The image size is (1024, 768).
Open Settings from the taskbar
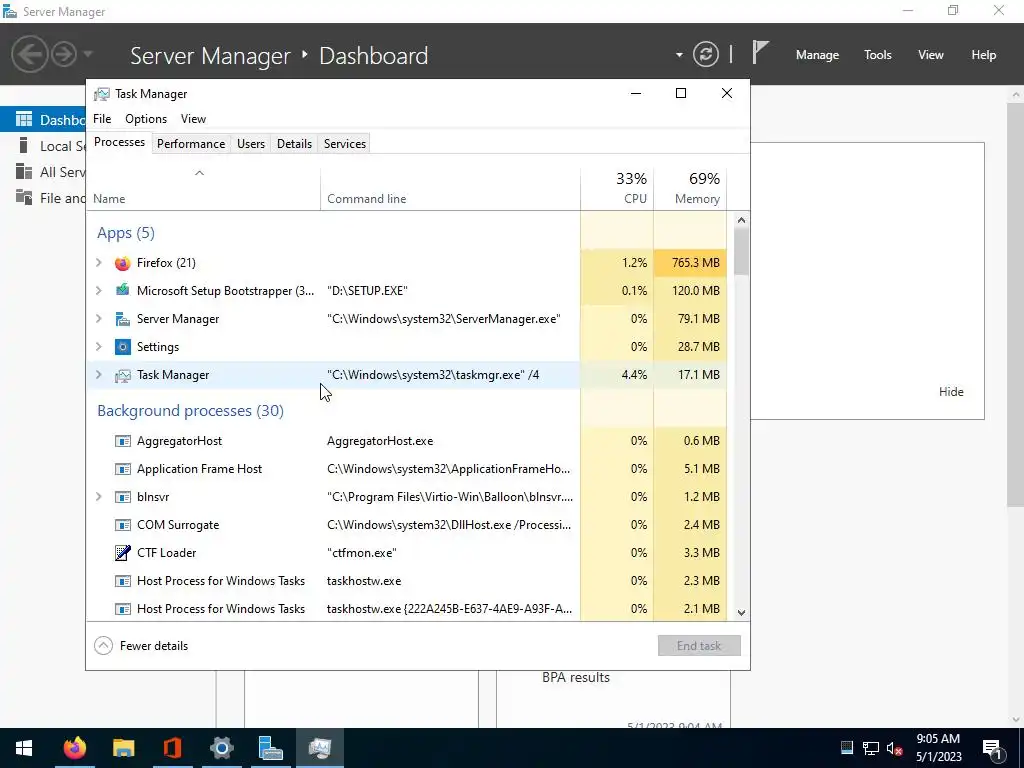(x=221, y=748)
